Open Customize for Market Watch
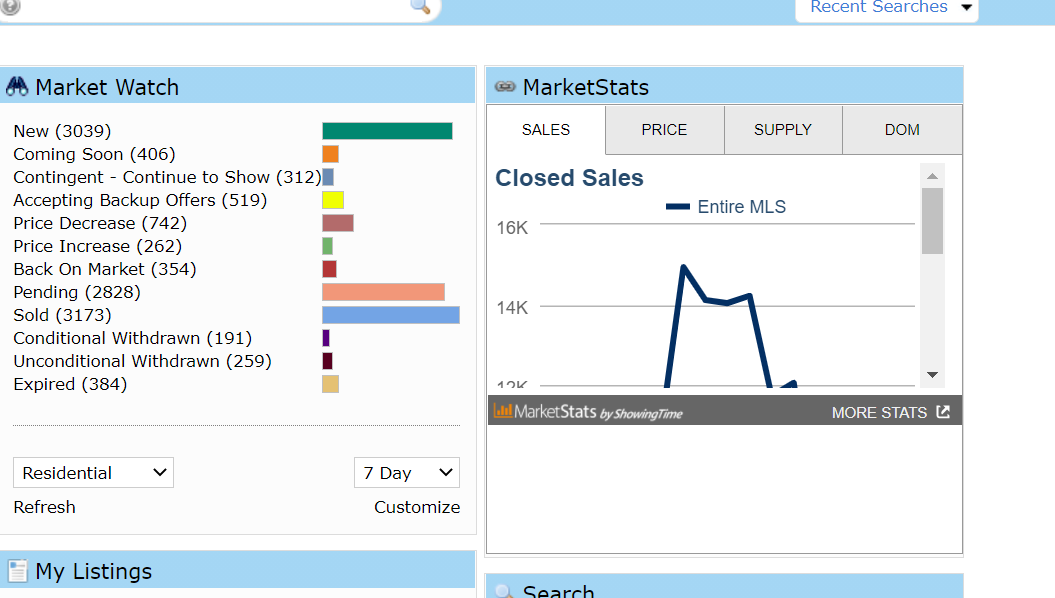Image resolution: width=1055 pixels, height=598 pixels. point(417,507)
